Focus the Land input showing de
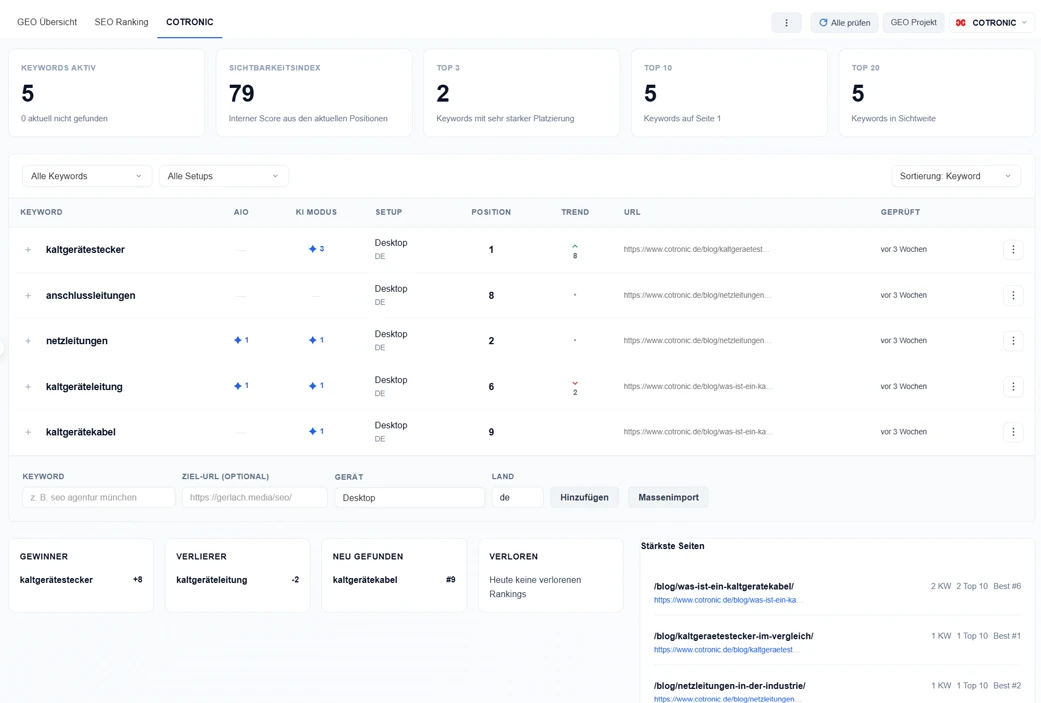Viewport: 1041px width, 703px height. [x=517, y=497]
